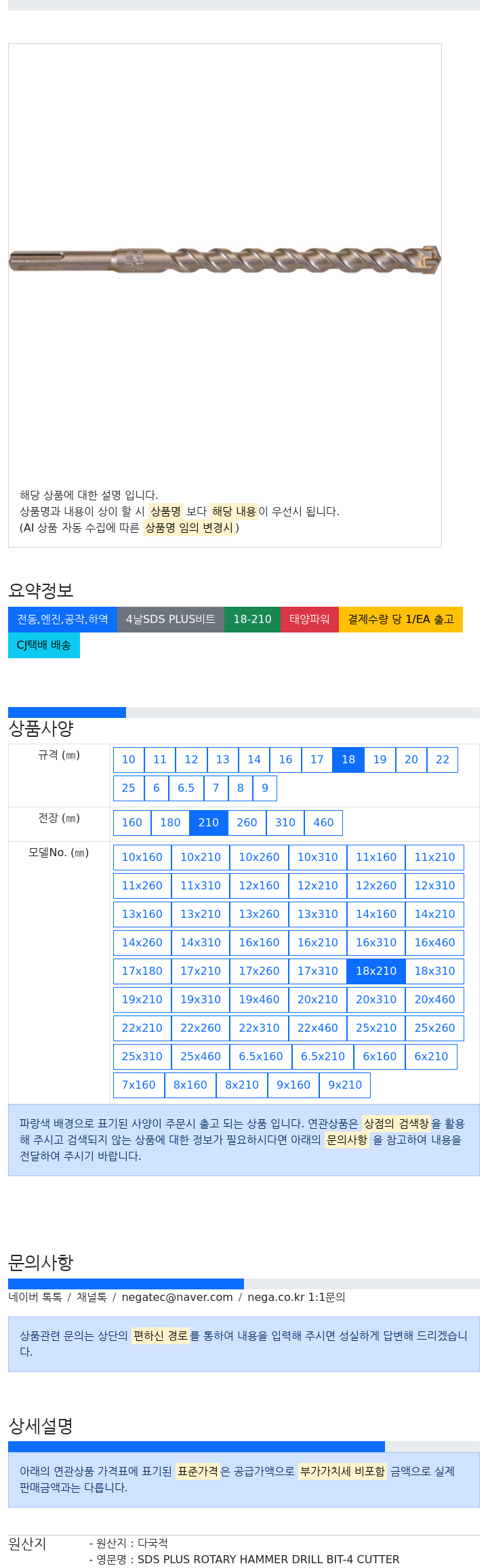Image resolution: width=488 pixels, height=1568 pixels.
Task: Click the CJ택배 배송 shipping tag
Action: [44, 645]
